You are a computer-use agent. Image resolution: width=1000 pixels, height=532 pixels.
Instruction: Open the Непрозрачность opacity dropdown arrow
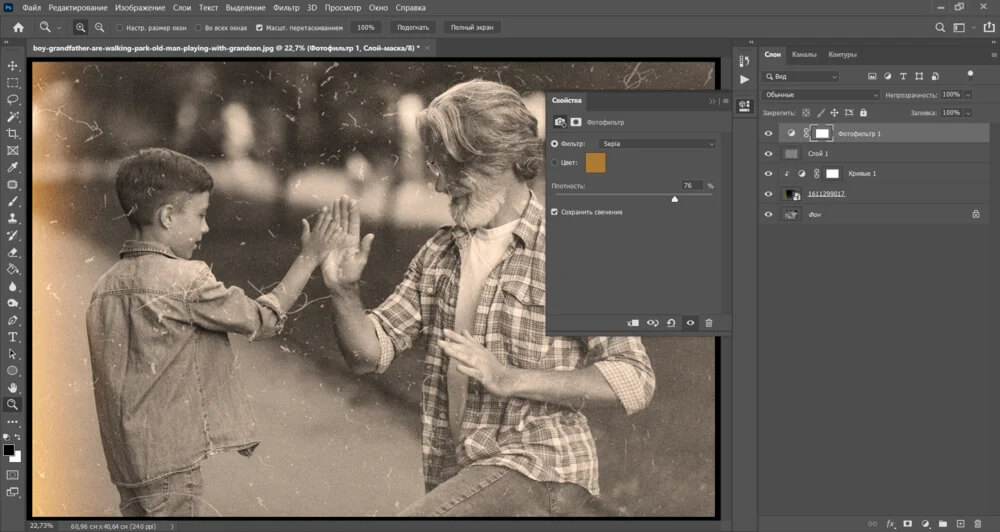point(966,95)
